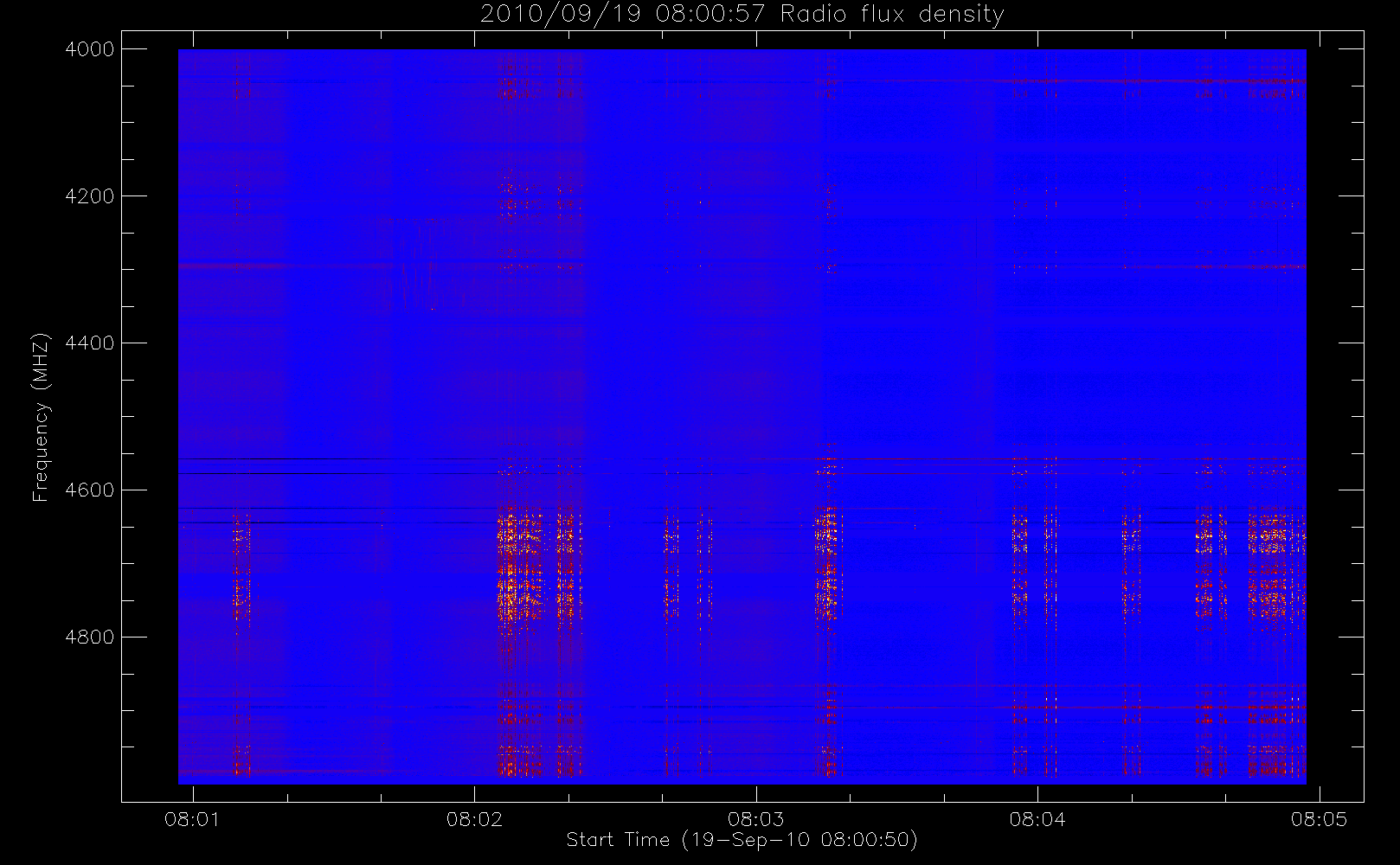Click the 08:02 time tick label

474,819
